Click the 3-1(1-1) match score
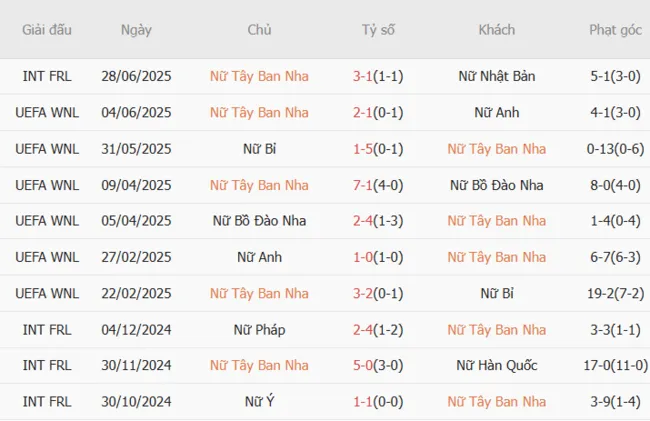Image resolution: width=650 pixels, height=421 pixels. tap(378, 76)
